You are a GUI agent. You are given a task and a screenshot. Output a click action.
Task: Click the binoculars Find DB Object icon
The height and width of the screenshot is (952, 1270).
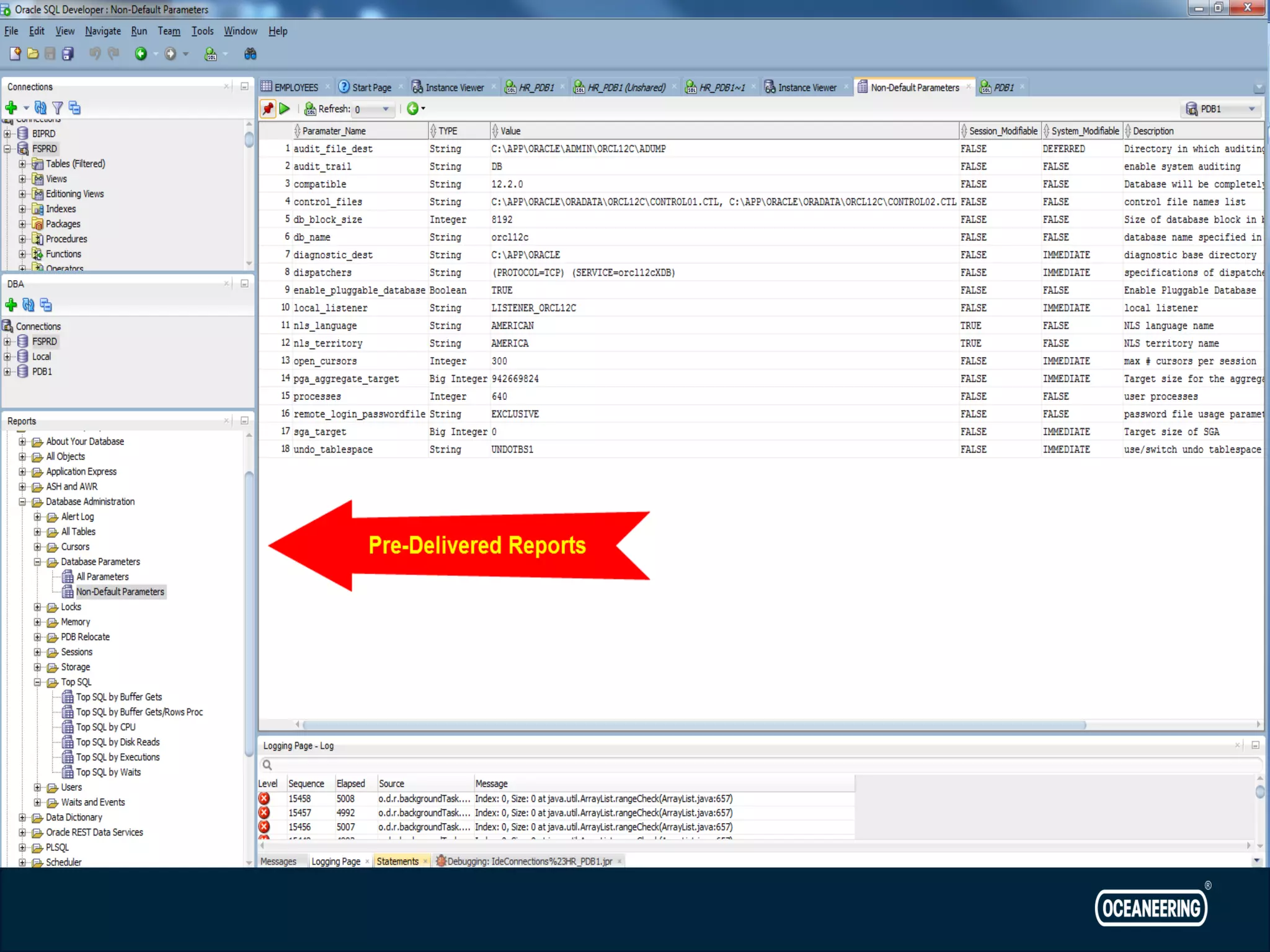(x=250, y=55)
